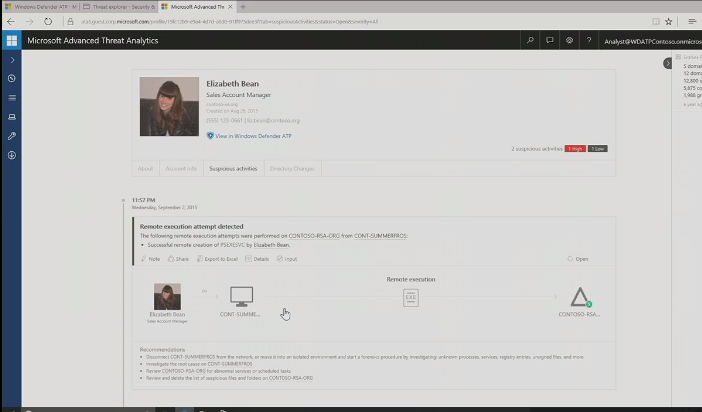Viewport: 702px width, 412px height.
Task: Open the alert status dropdown labeled Open
Action: coord(578,258)
